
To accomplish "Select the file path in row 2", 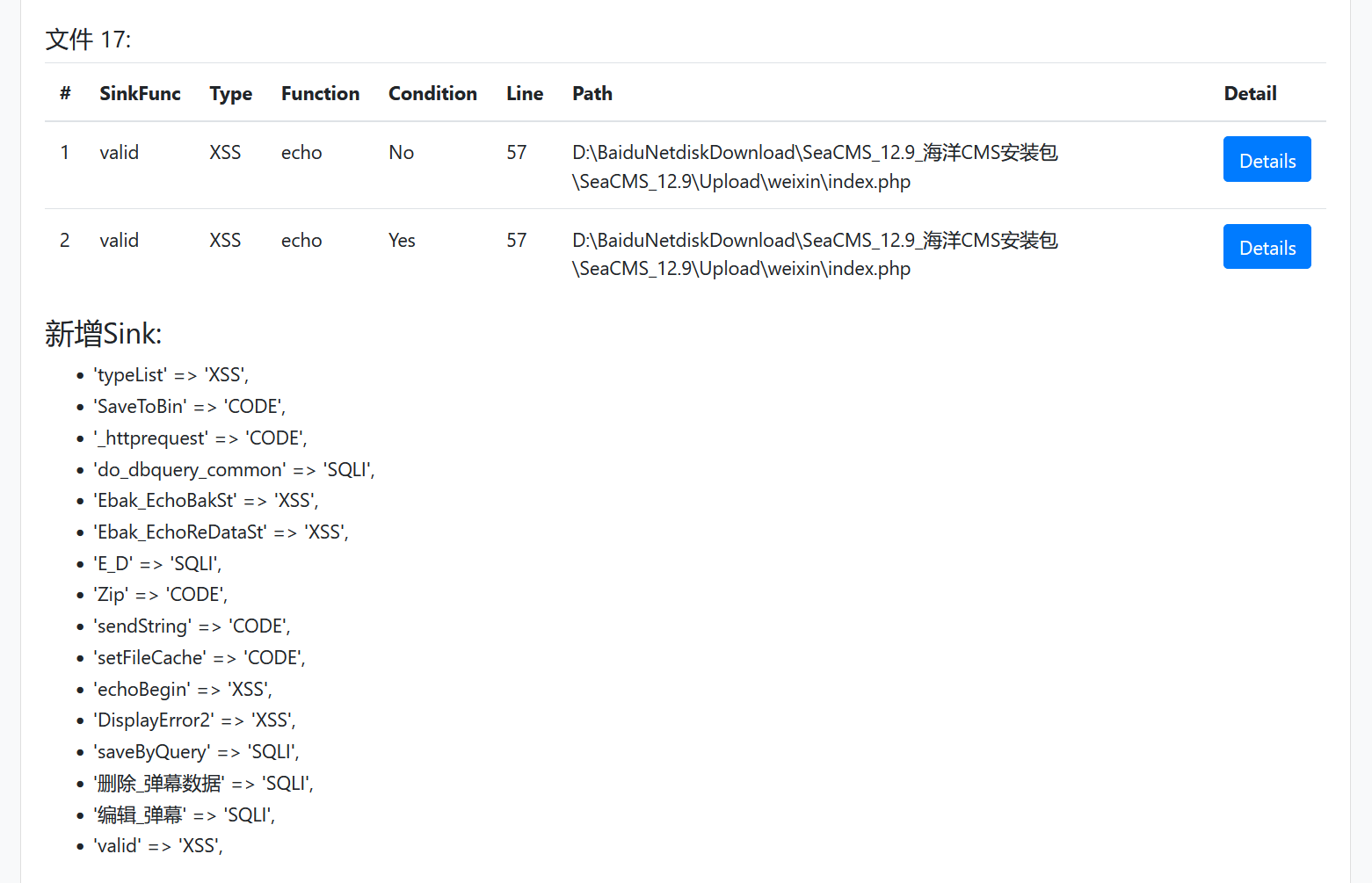I will tap(814, 254).
